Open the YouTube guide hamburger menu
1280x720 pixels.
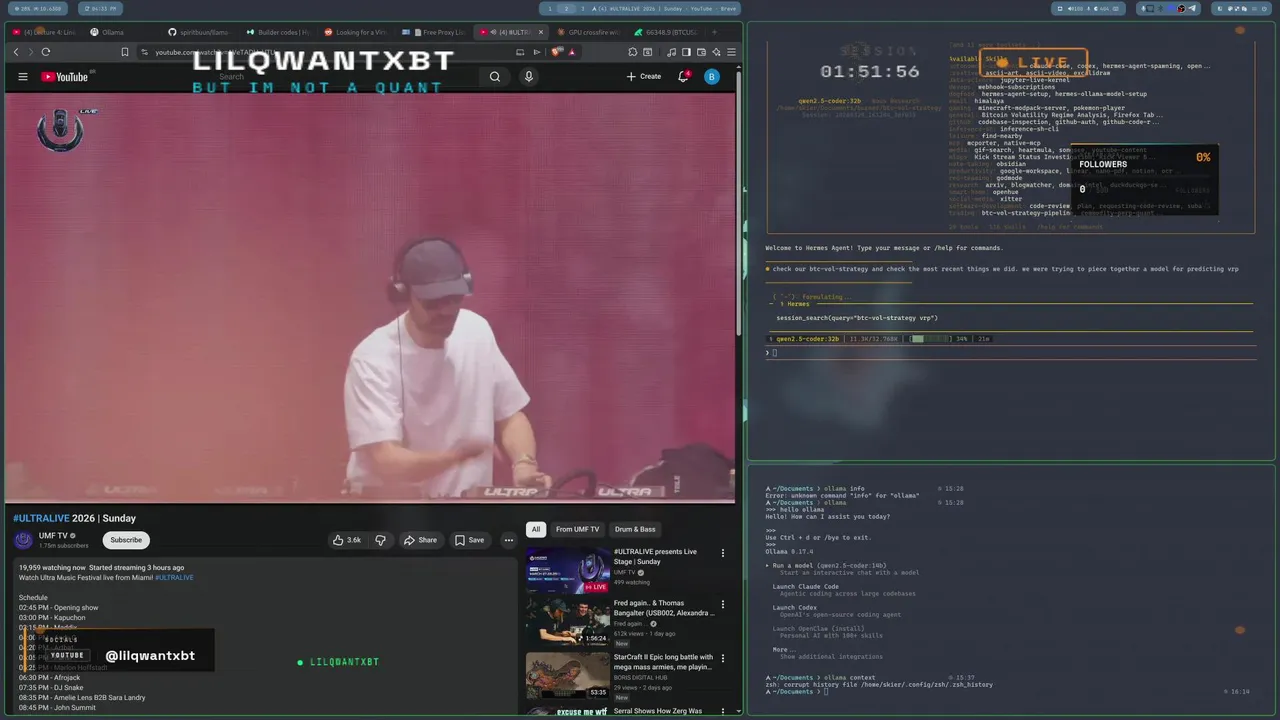click(23, 76)
